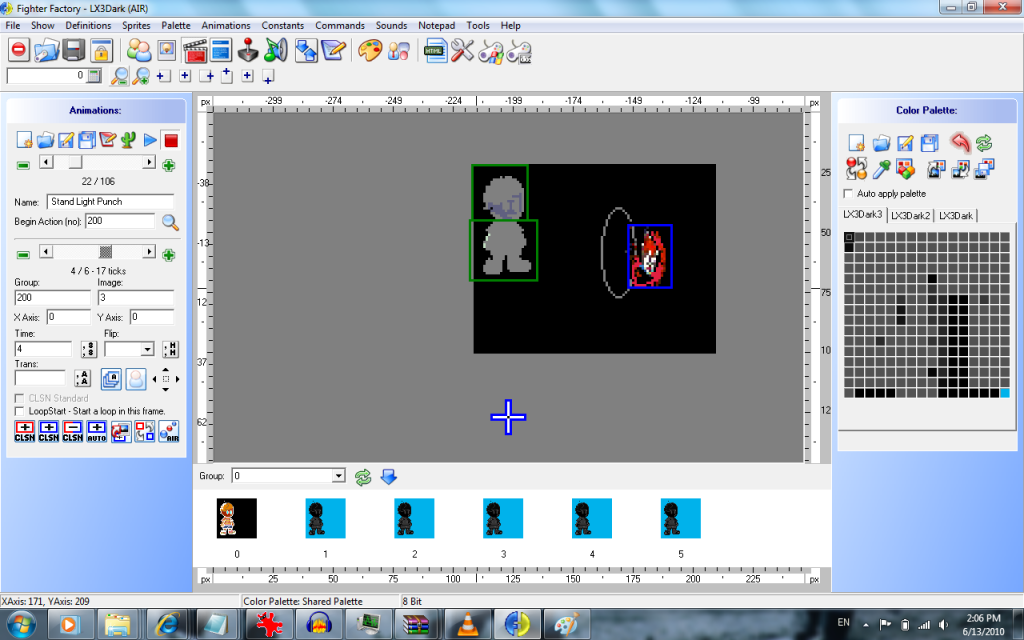
Task: Enable the Auto apply palette checkbox
Action: pyautogui.click(x=849, y=193)
